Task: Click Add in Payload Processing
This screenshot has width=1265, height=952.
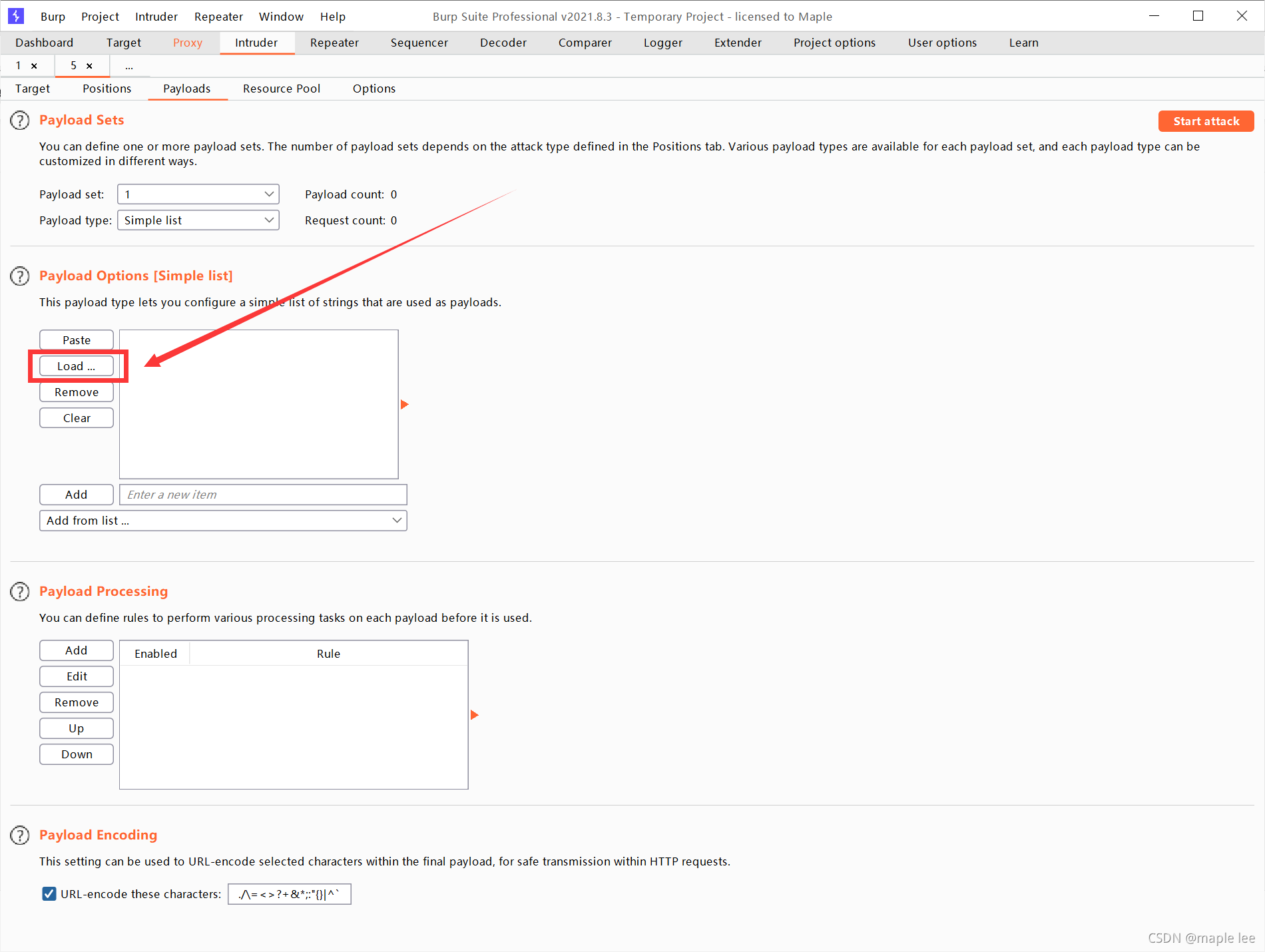Action: click(77, 650)
